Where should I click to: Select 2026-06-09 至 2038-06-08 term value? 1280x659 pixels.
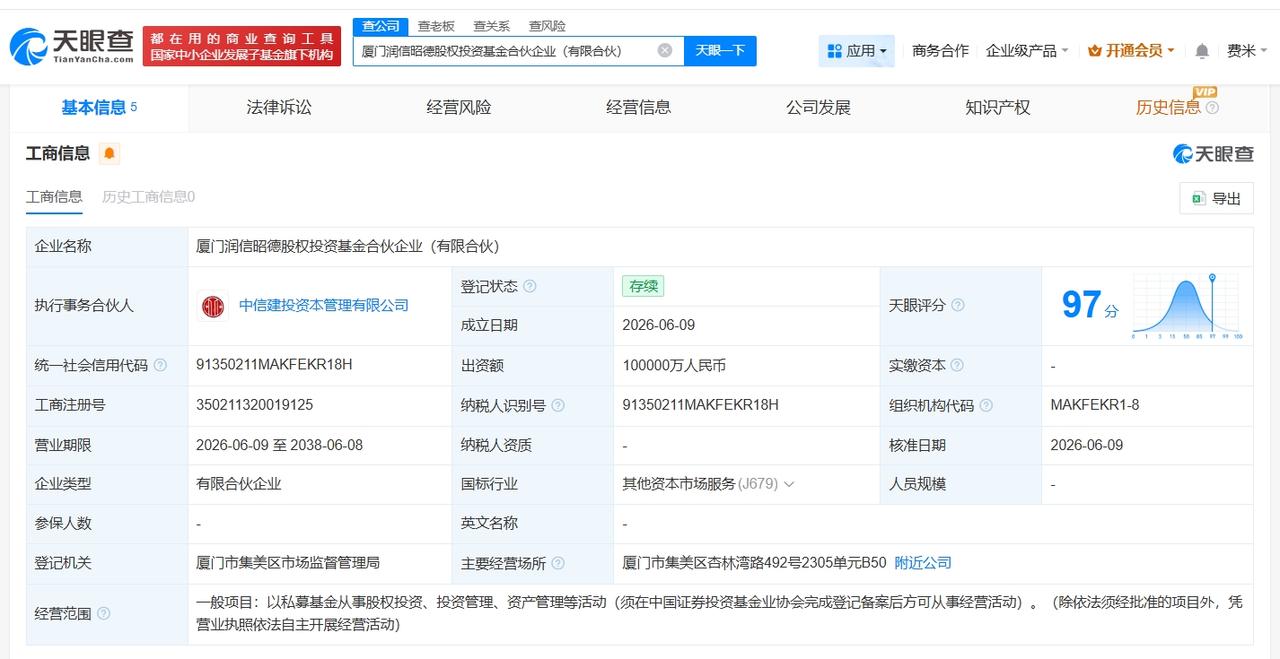(279, 445)
